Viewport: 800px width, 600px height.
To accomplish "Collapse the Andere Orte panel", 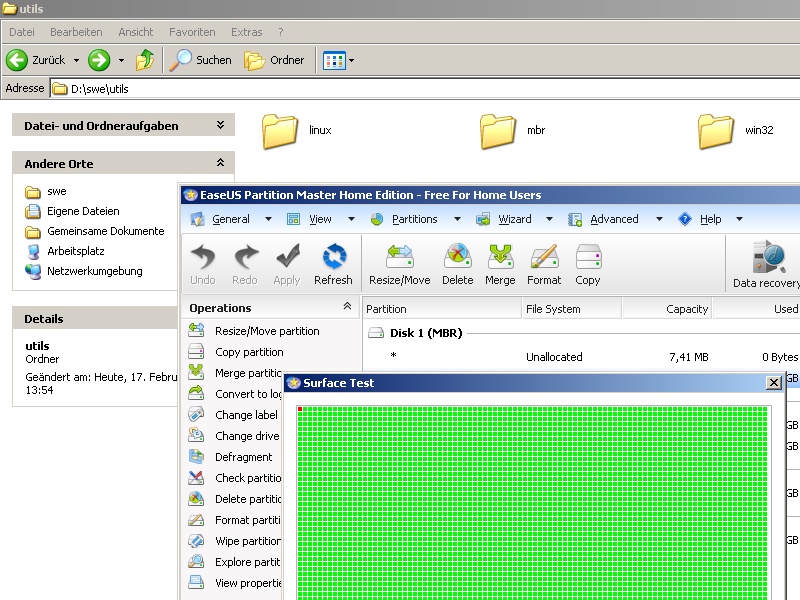I will tap(220, 163).
